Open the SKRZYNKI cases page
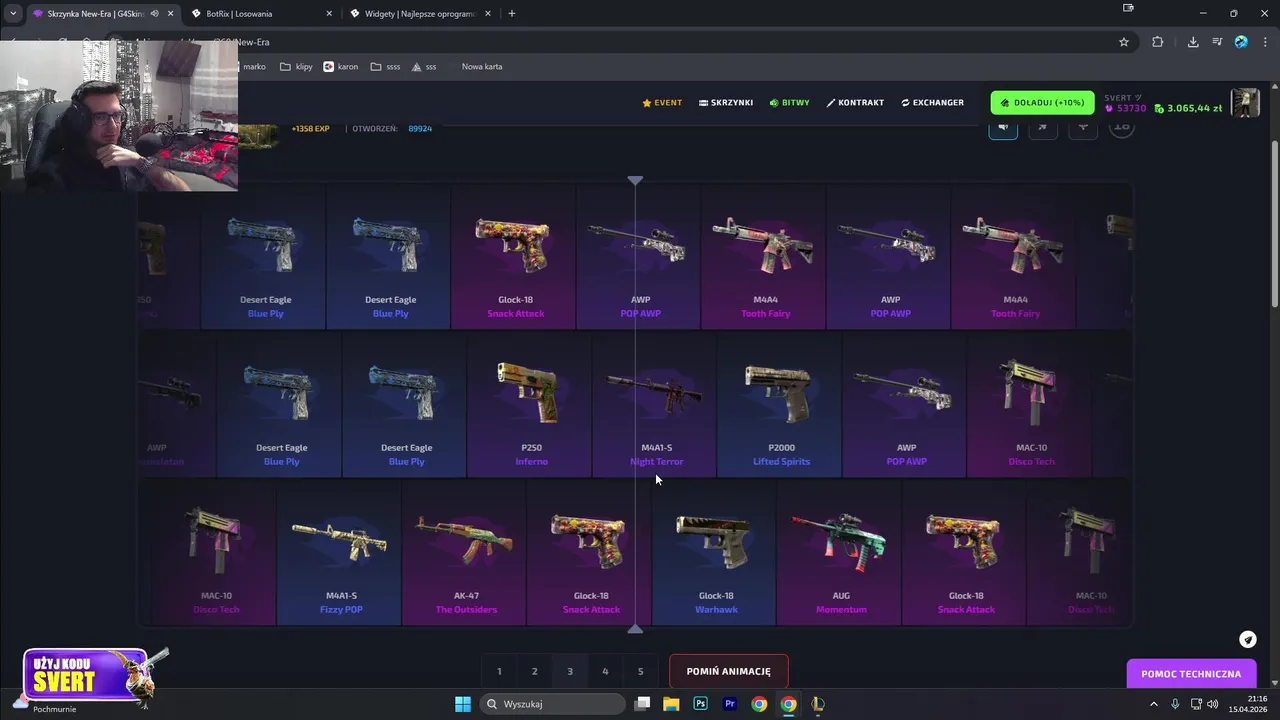This screenshot has height=720, width=1280. tap(726, 102)
